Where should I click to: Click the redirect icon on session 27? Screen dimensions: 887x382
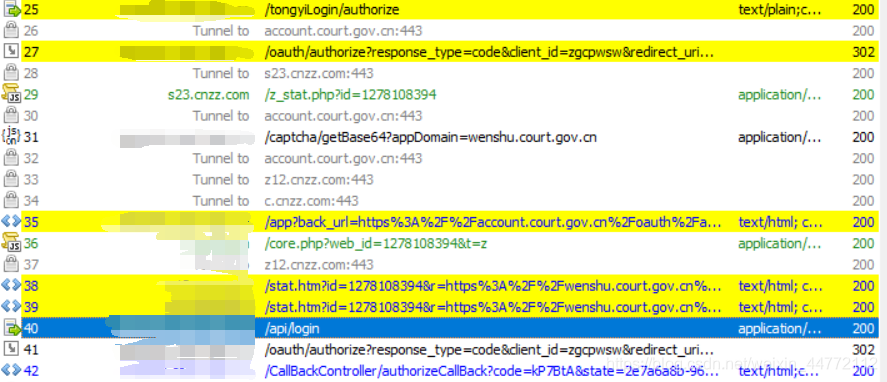point(11,52)
